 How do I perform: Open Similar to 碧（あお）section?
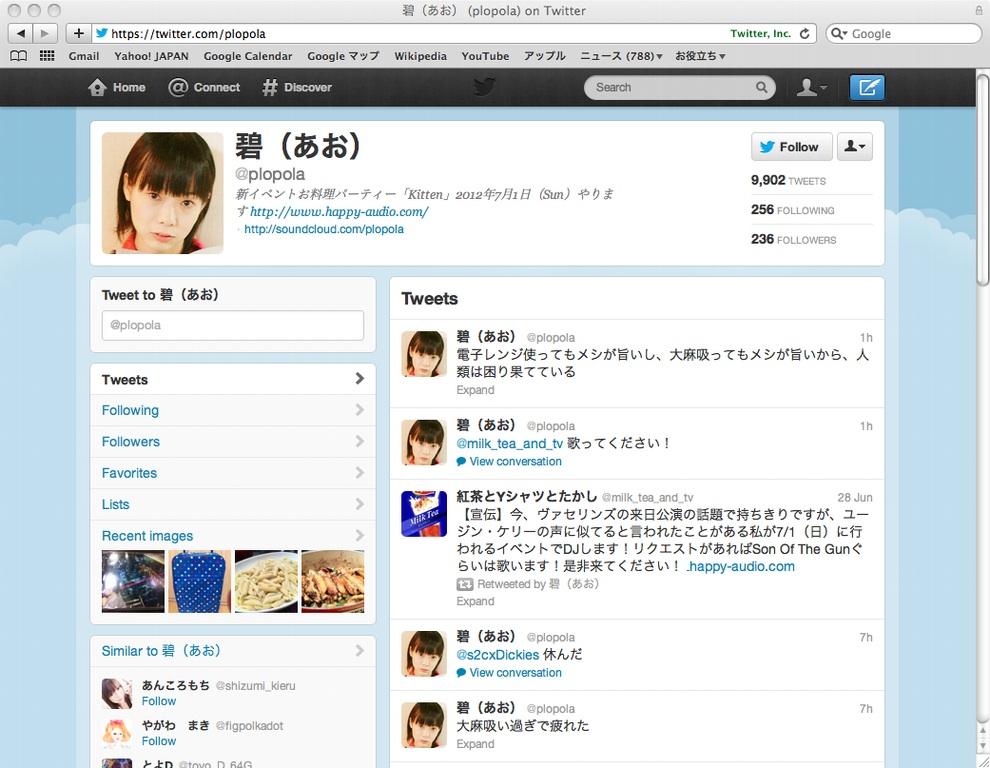161,651
